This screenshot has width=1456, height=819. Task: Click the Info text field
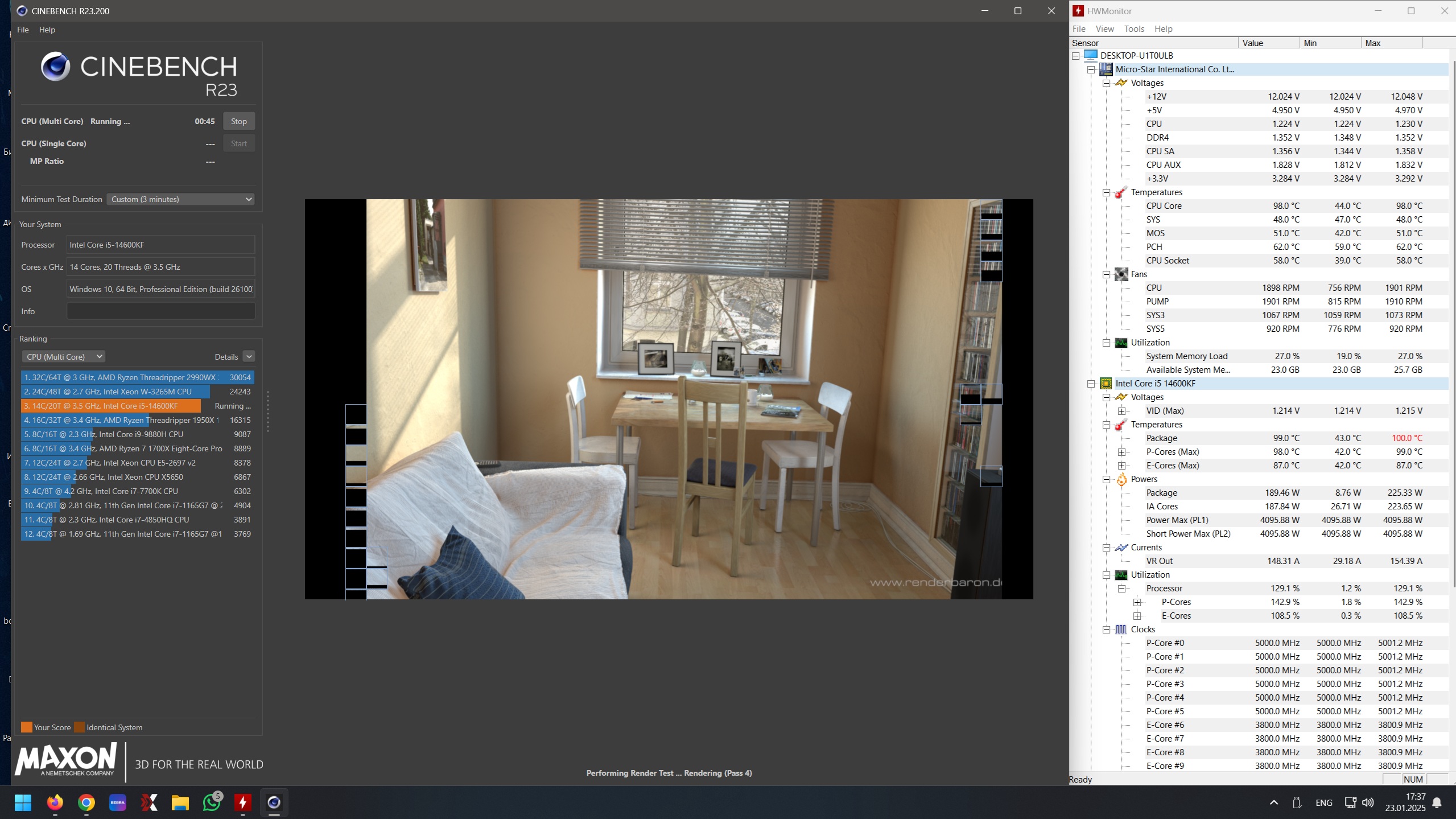[160, 311]
